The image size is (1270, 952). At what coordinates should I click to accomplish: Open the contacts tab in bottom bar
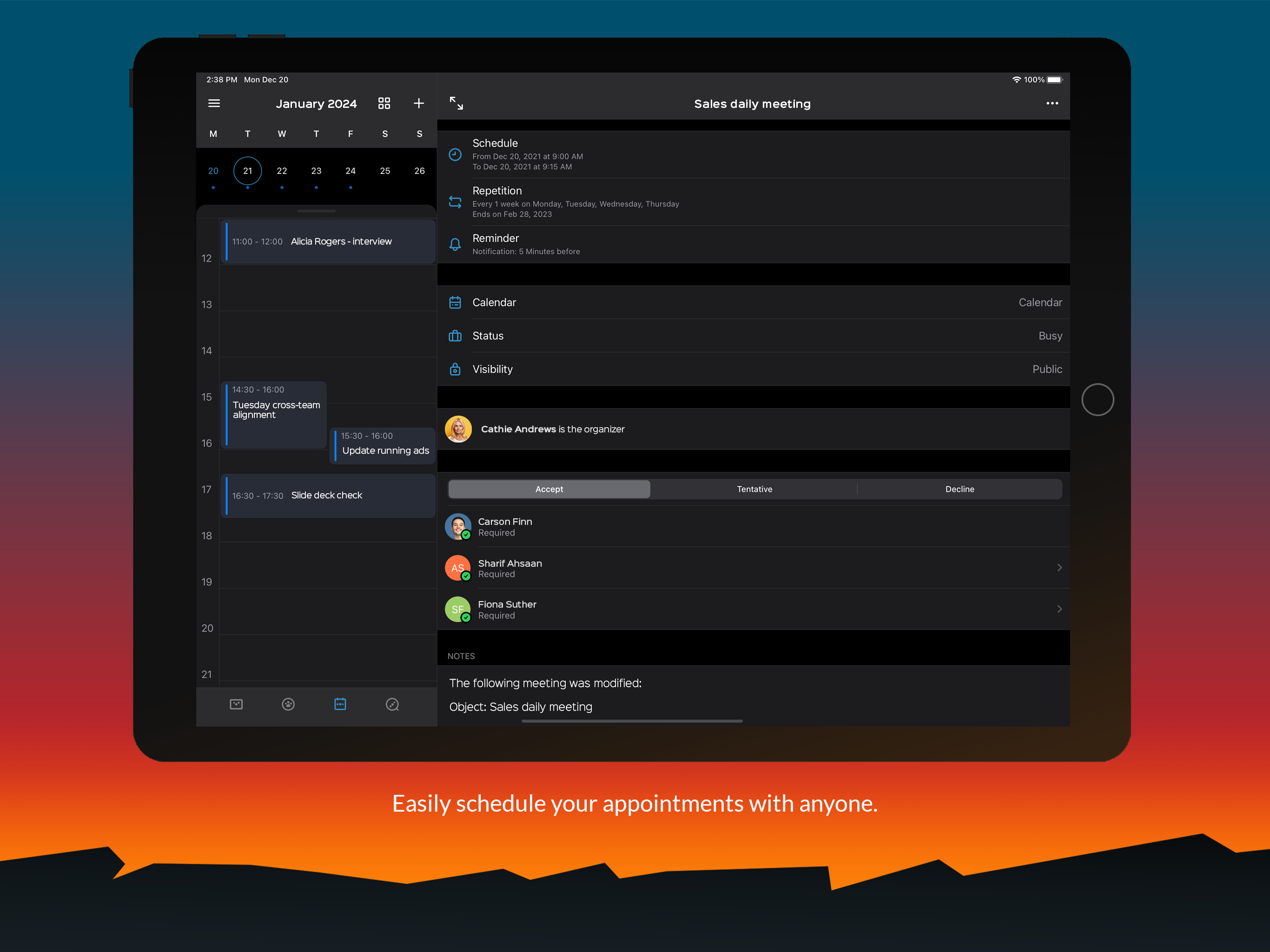pyautogui.click(x=288, y=704)
